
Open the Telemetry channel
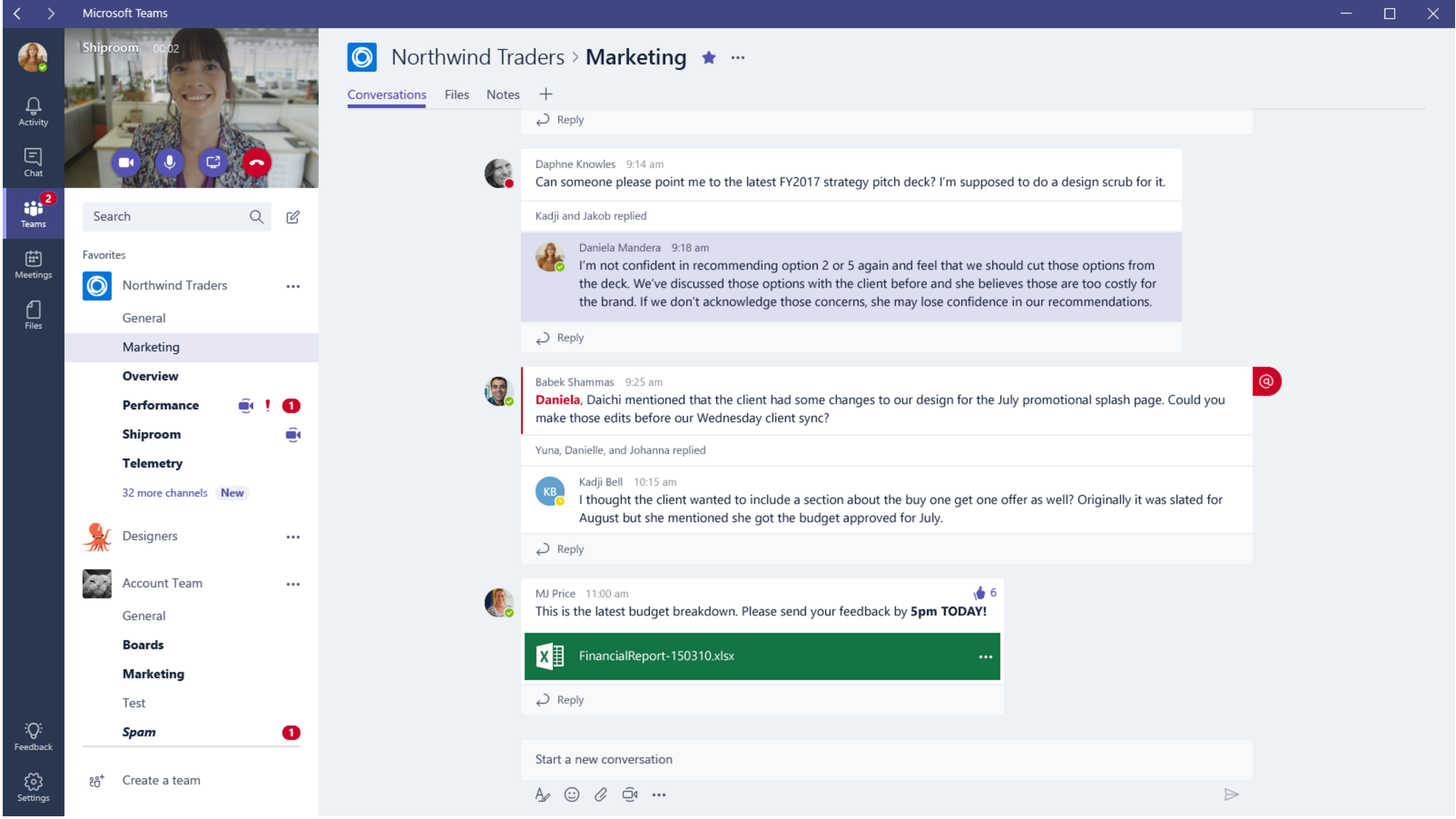(x=152, y=464)
